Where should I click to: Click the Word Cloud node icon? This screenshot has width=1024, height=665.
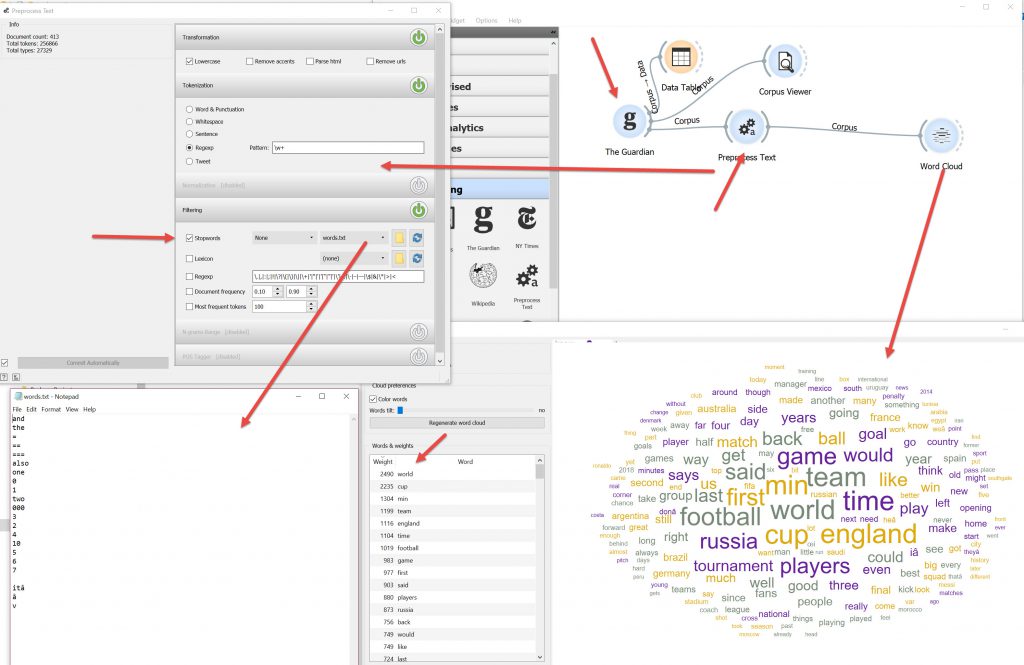click(x=940, y=135)
